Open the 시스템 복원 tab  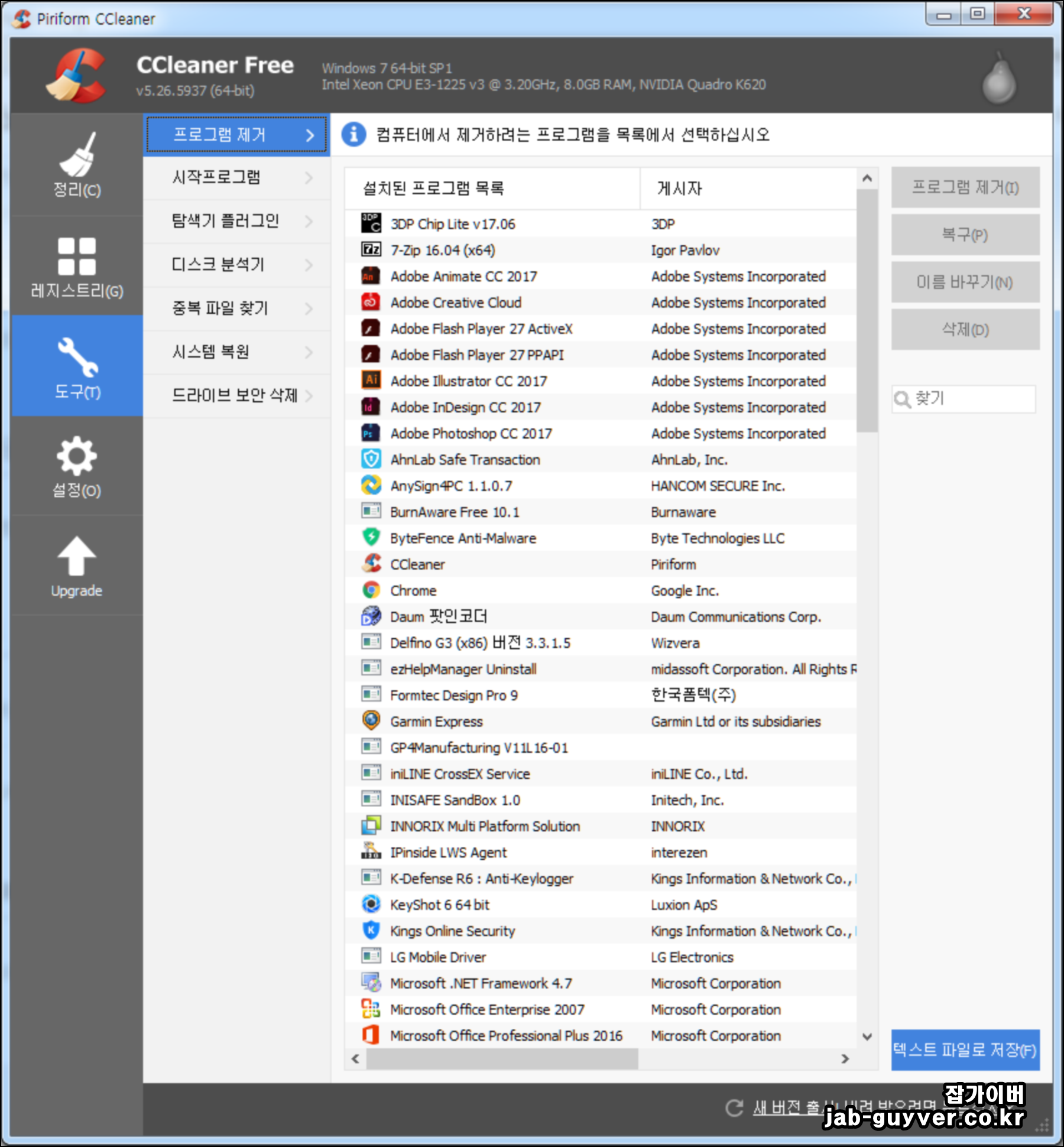236,352
